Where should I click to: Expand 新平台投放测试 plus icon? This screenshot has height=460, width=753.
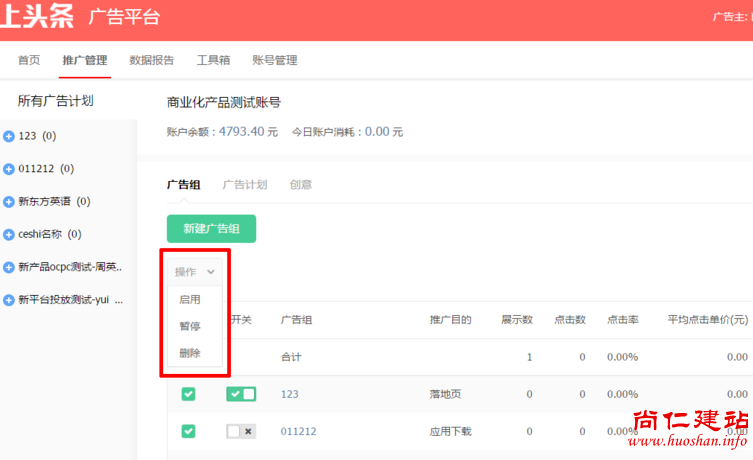(x=9, y=300)
